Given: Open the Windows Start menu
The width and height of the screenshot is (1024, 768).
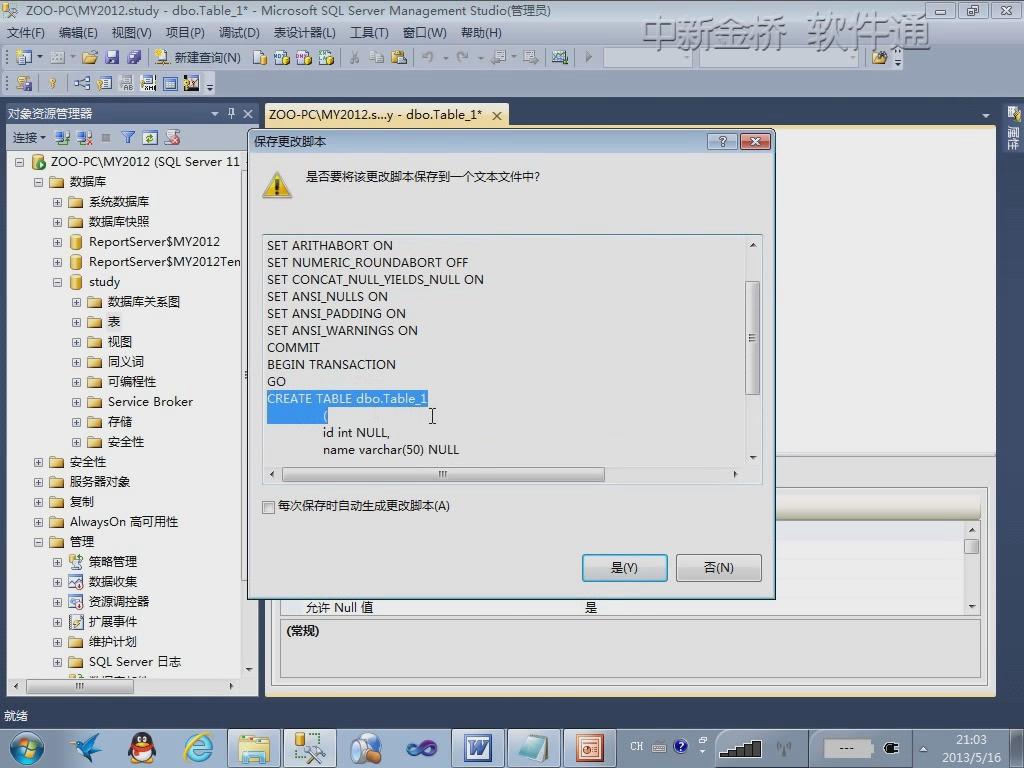Looking at the screenshot, I should [27, 748].
